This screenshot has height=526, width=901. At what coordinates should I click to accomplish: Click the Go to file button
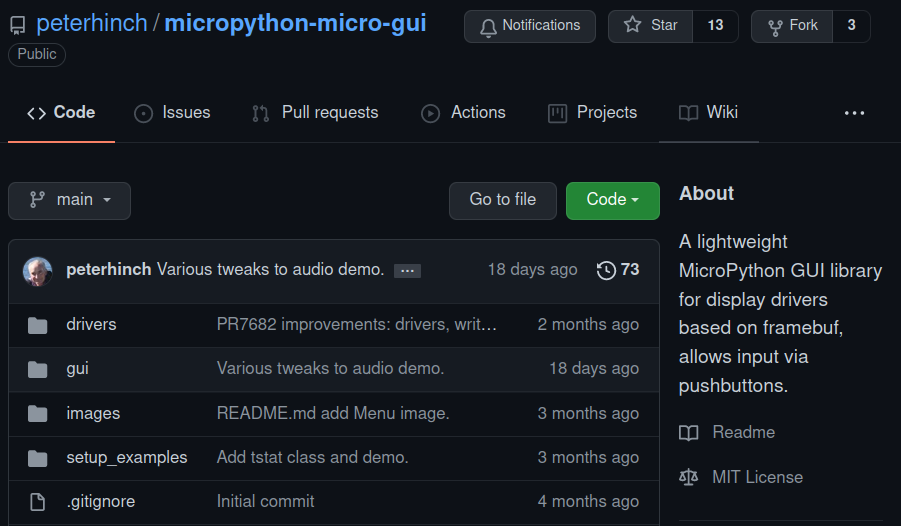pyautogui.click(x=503, y=201)
